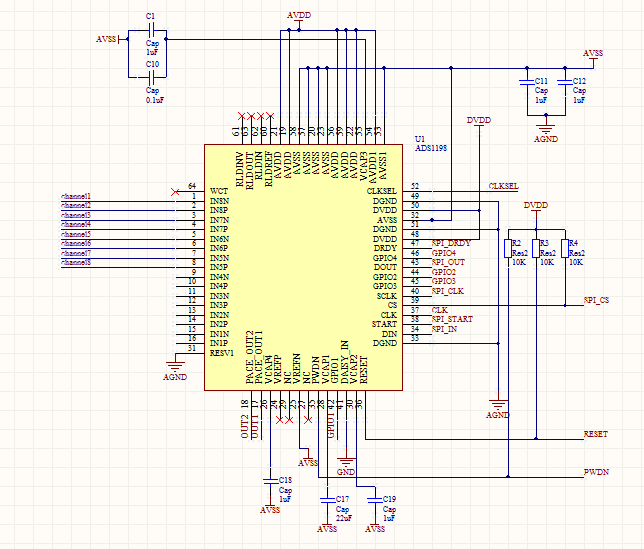Click the RESET net label at right
The height and width of the screenshot is (549, 644).
tap(596, 434)
